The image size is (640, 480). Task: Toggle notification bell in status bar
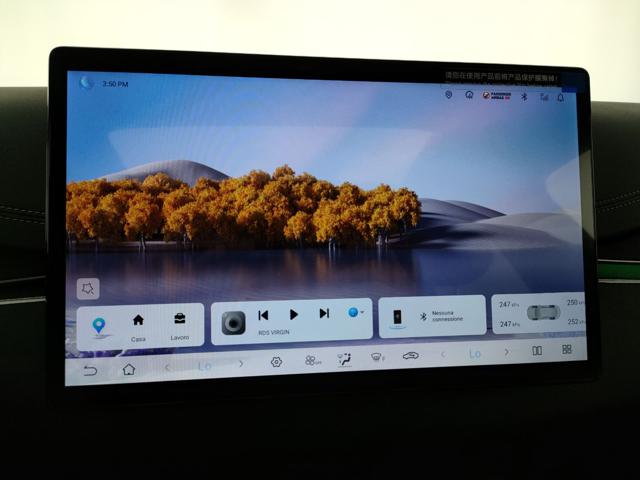pos(560,97)
